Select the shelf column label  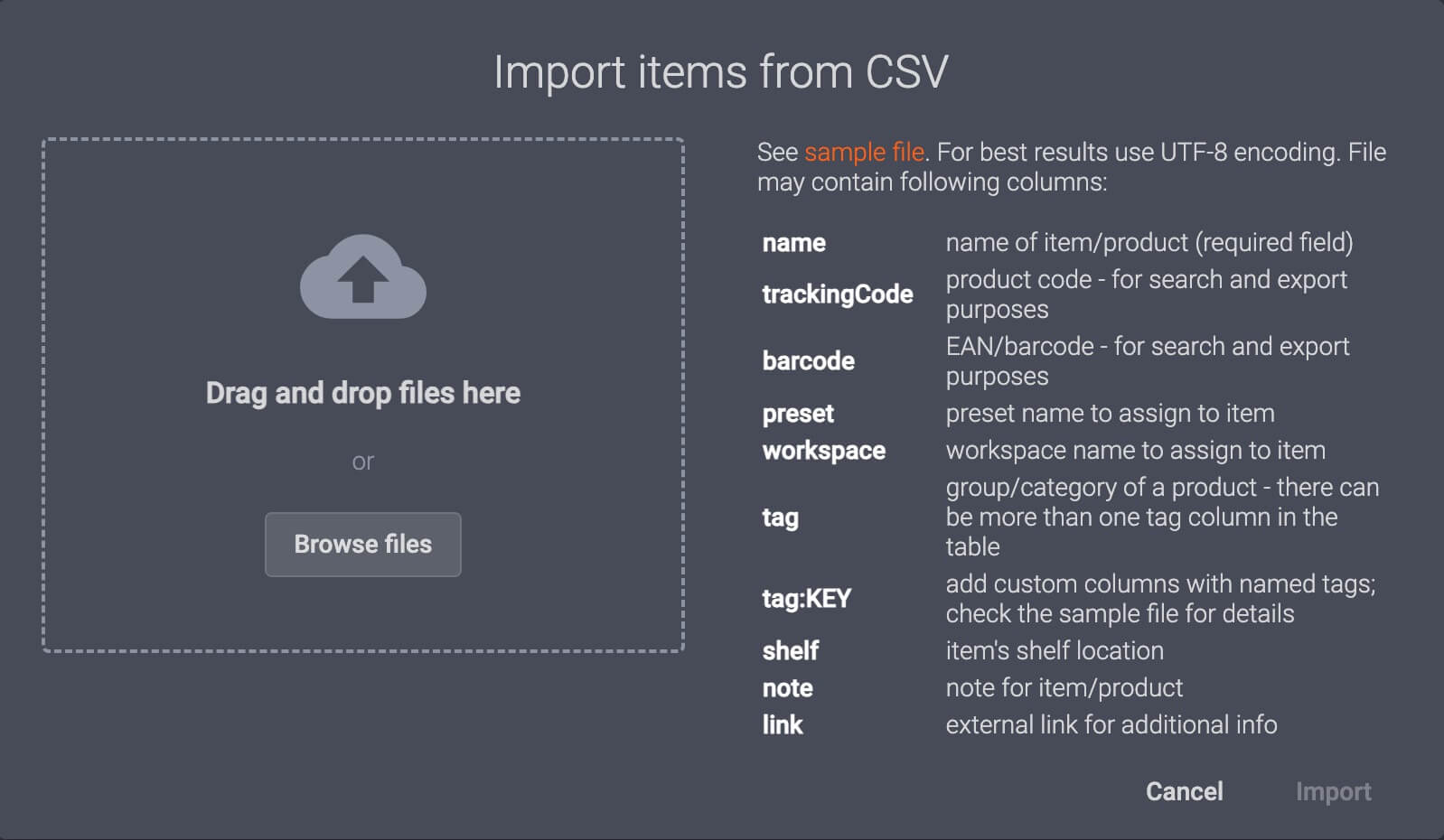[x=789, y=650]
